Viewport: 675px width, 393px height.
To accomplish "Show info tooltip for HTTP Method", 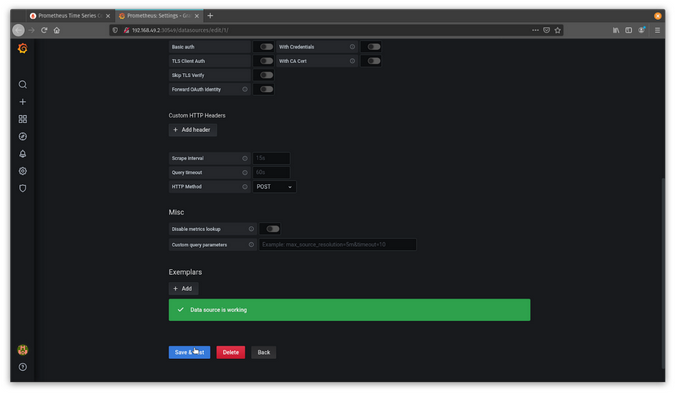I will point(245,187).
